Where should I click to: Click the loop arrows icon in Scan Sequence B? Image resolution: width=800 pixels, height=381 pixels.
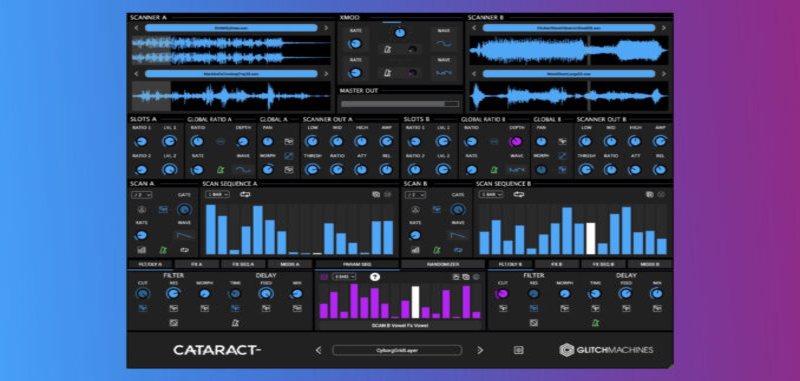[519, 194]
